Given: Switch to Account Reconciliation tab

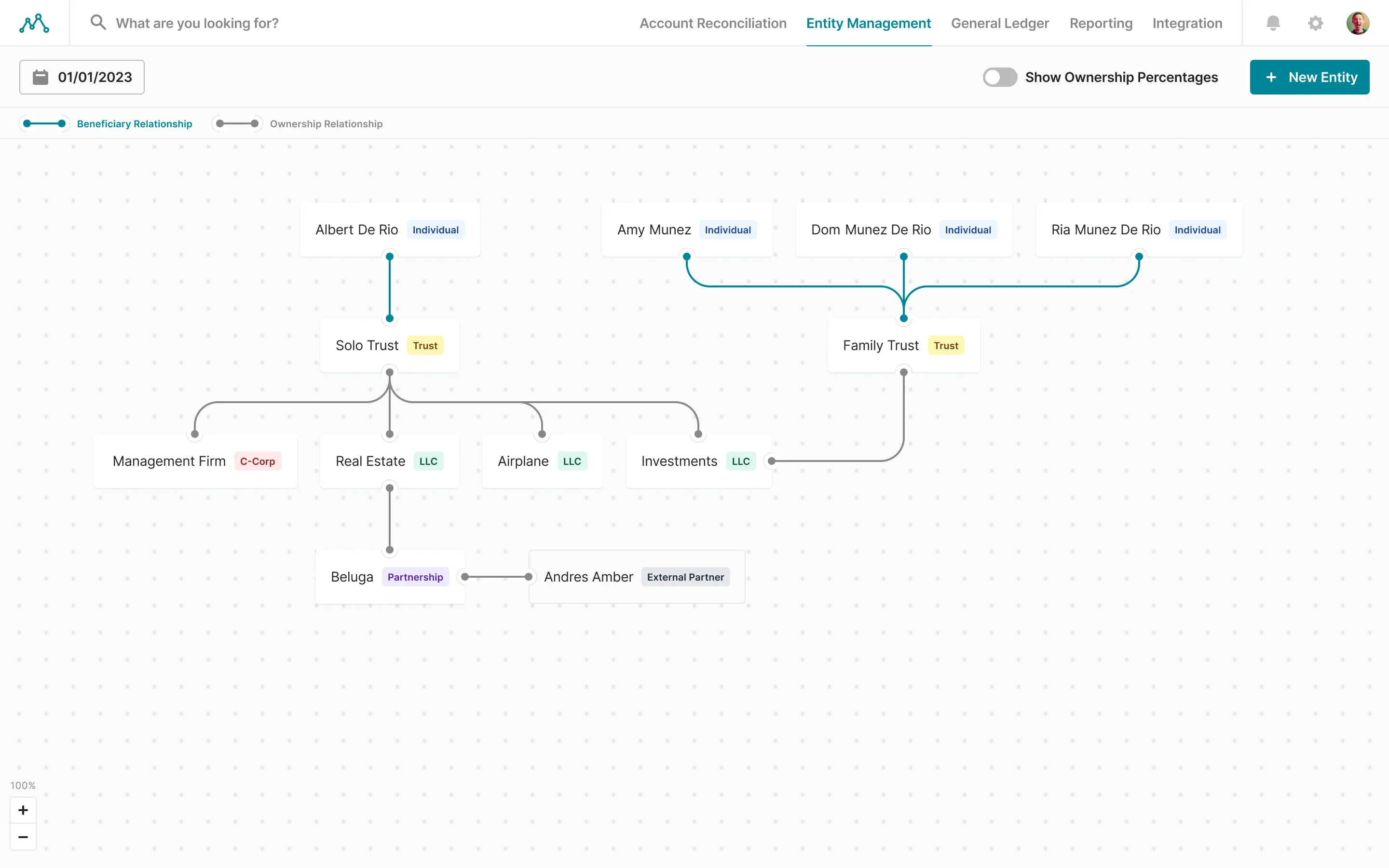Looking at the screenshot, I should coord(712,23).
